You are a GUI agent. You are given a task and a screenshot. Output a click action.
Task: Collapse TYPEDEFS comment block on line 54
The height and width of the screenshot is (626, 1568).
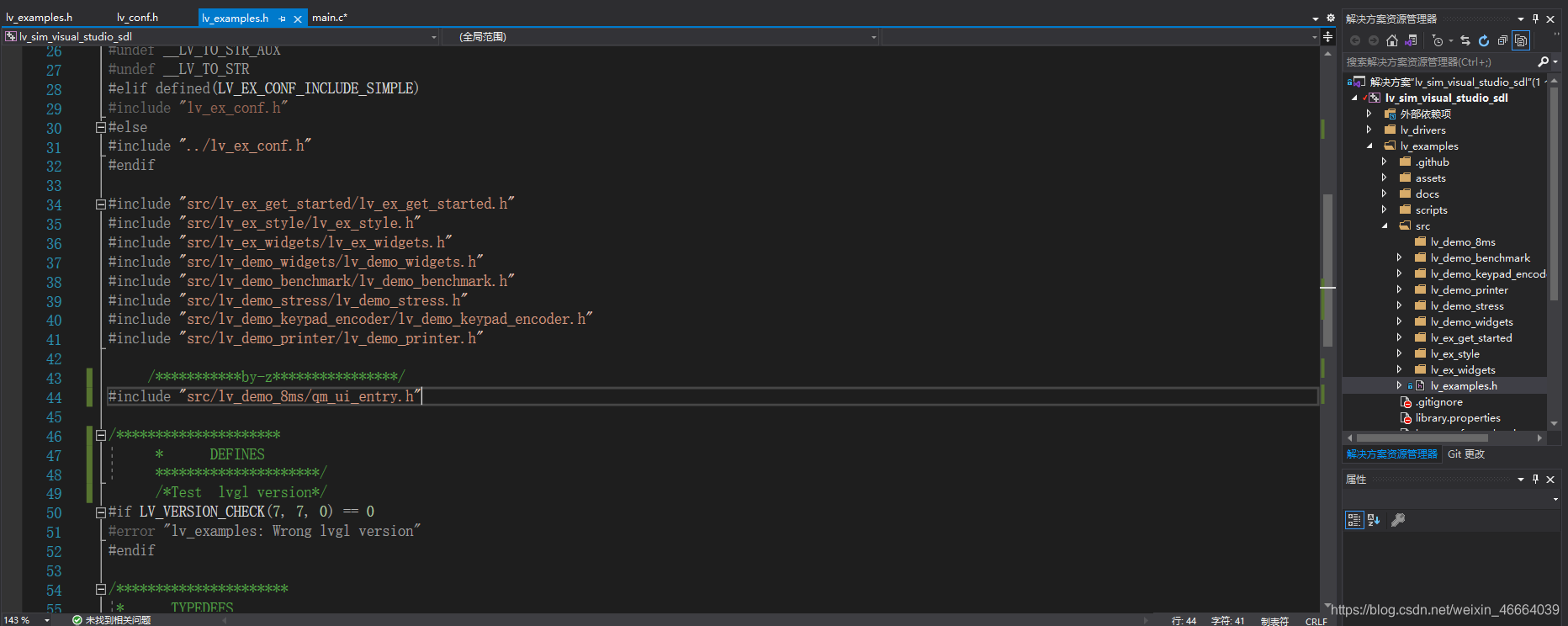pyautogui.click(x=101, y=589)
